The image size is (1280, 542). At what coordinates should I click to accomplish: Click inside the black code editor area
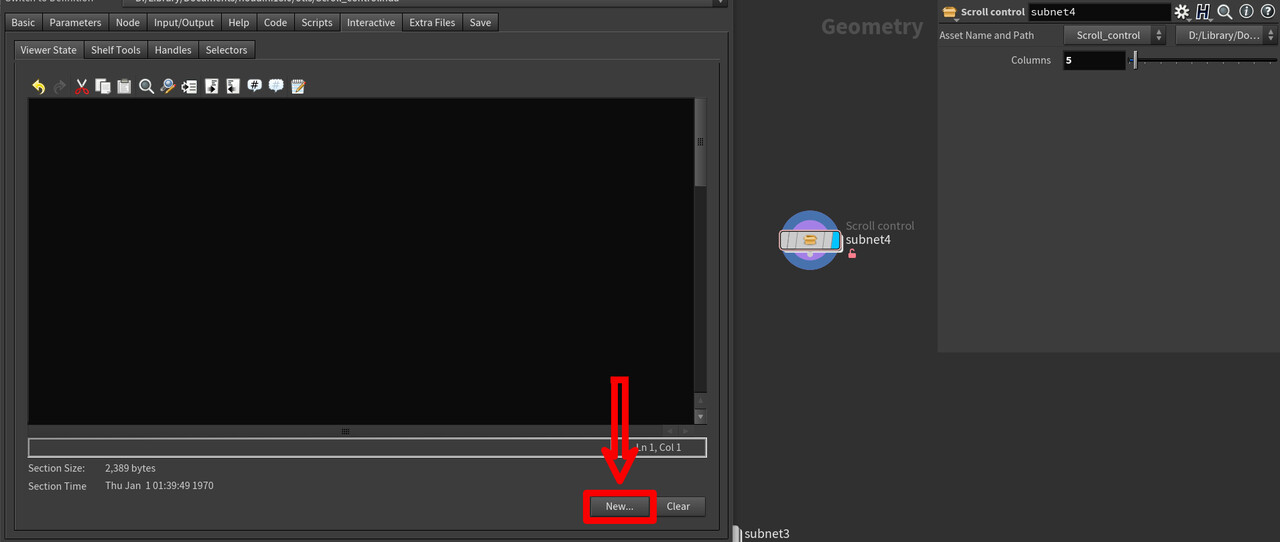click(x=360, y=261)
